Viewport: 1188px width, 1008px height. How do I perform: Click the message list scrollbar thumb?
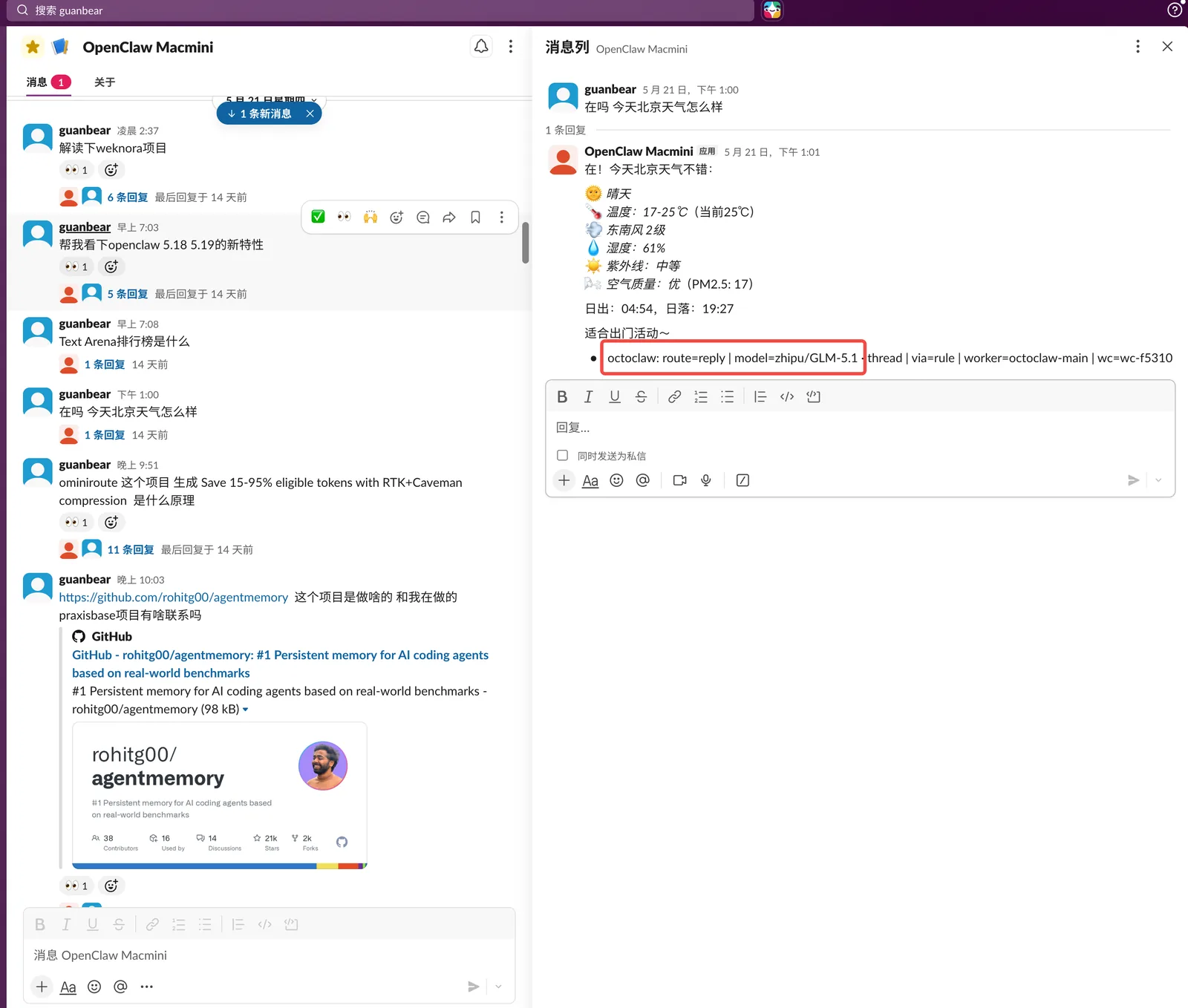coord(526,243)
